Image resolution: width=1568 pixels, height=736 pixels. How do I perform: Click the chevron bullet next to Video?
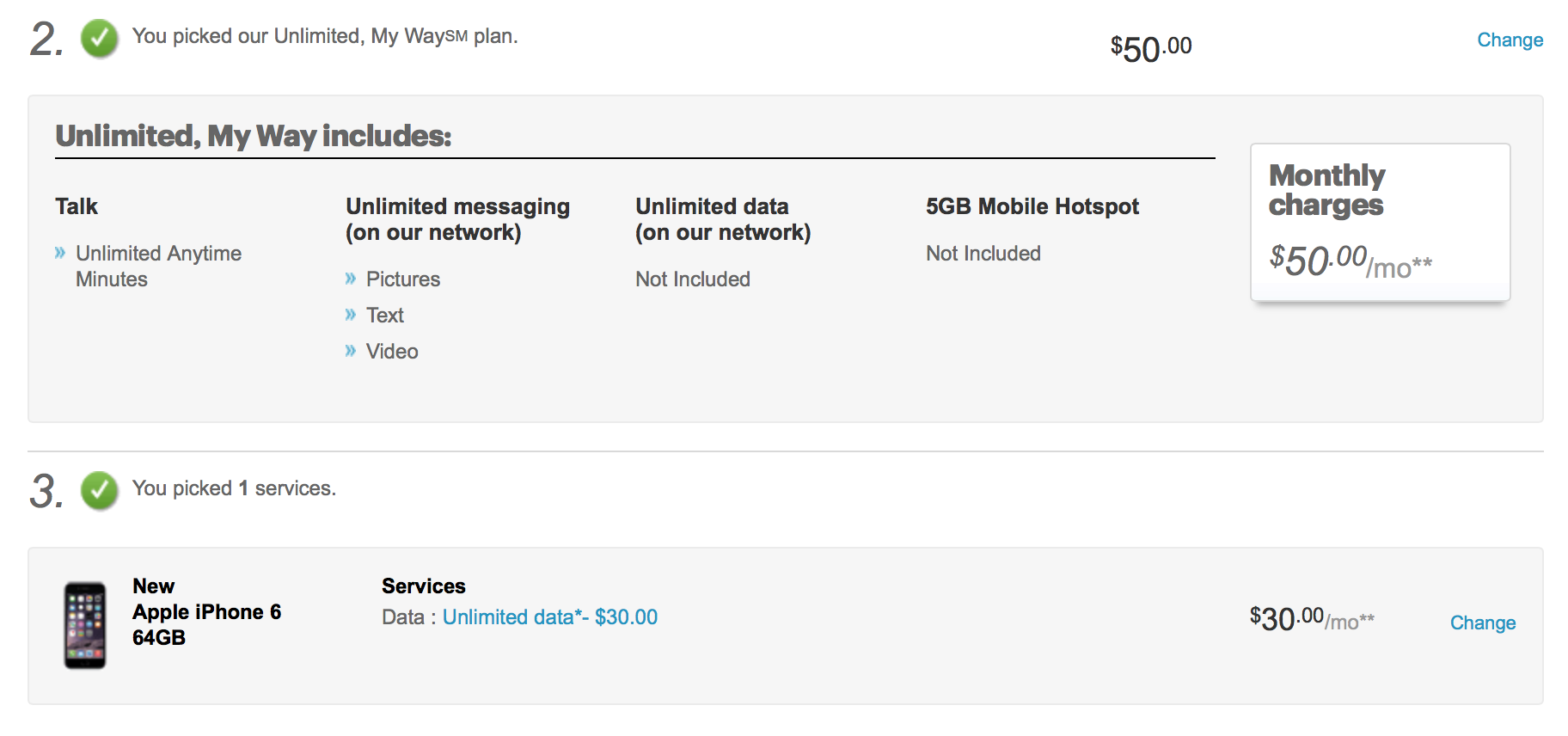[x=350, y=351]
